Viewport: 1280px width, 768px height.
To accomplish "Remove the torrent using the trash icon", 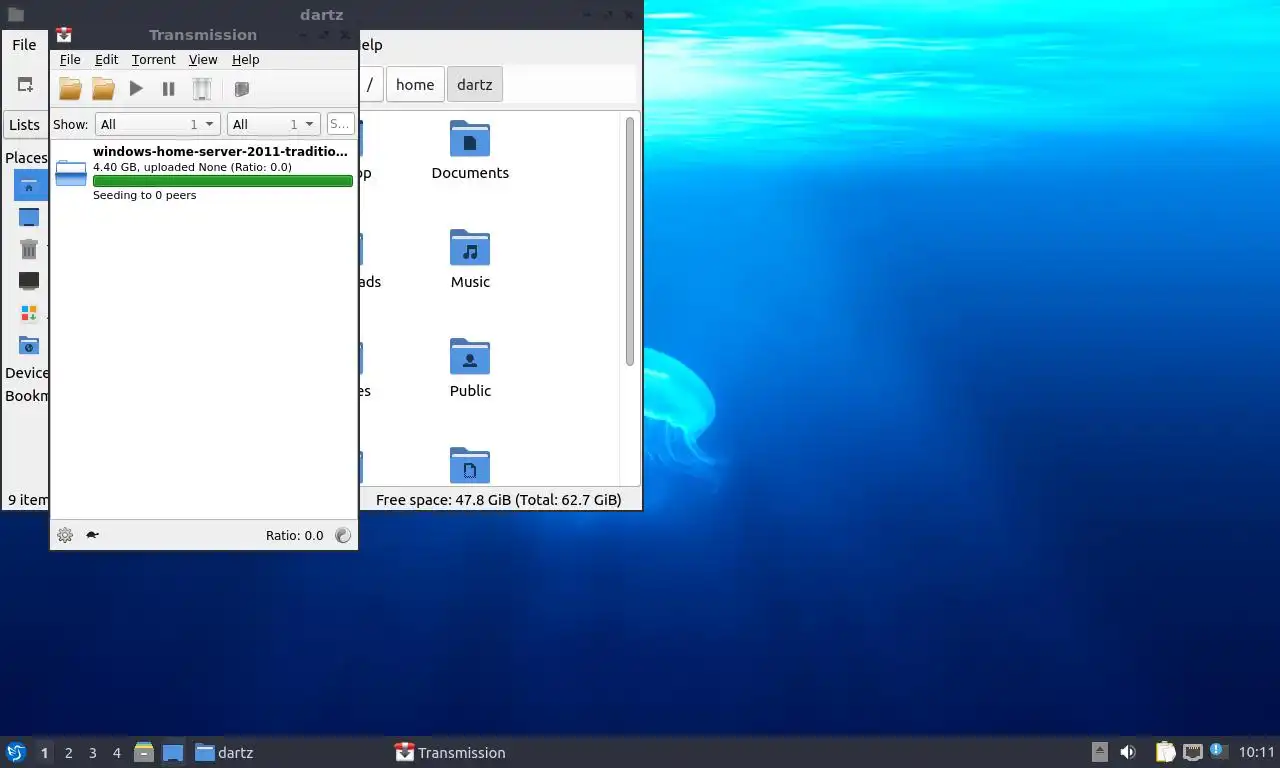I will 201,89.
